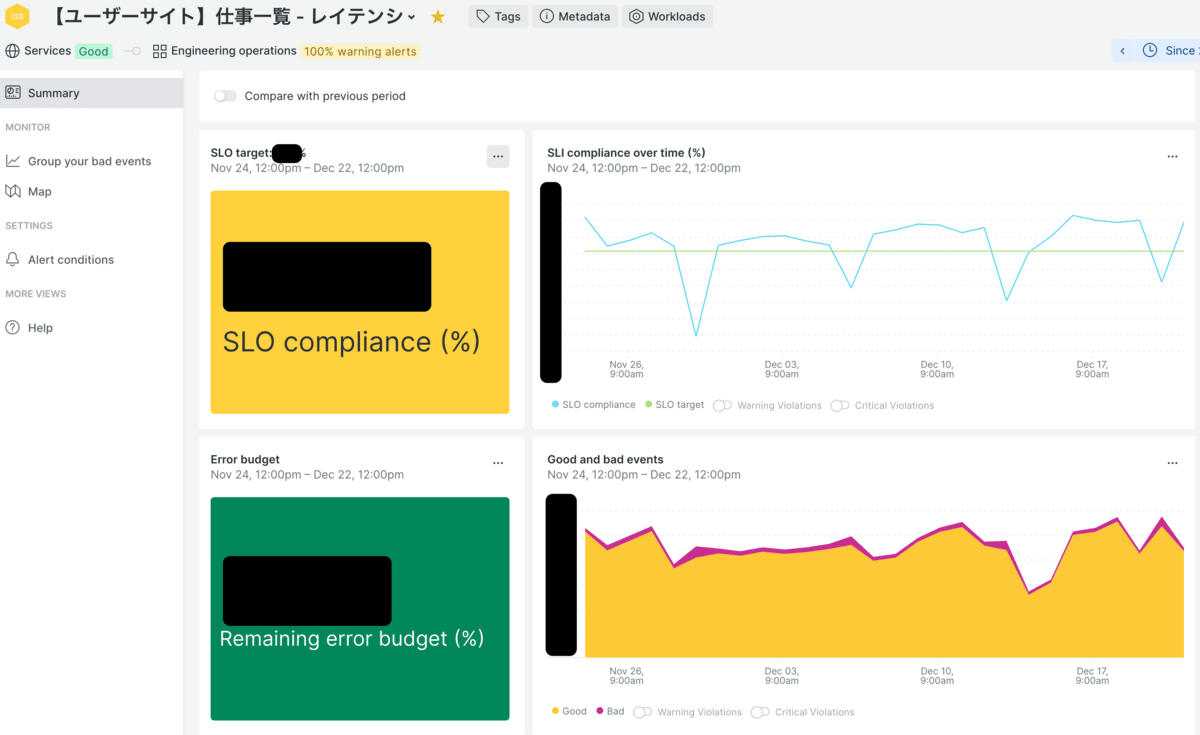
Task: Open Alert conditions in settings
Action: click(71, 259)
